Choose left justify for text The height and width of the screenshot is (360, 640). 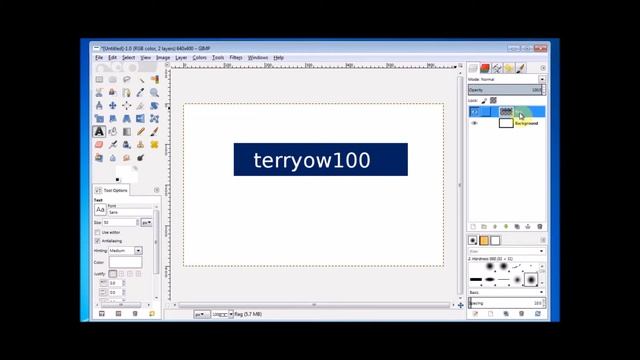pyautogui.click(x=113, y=274)
